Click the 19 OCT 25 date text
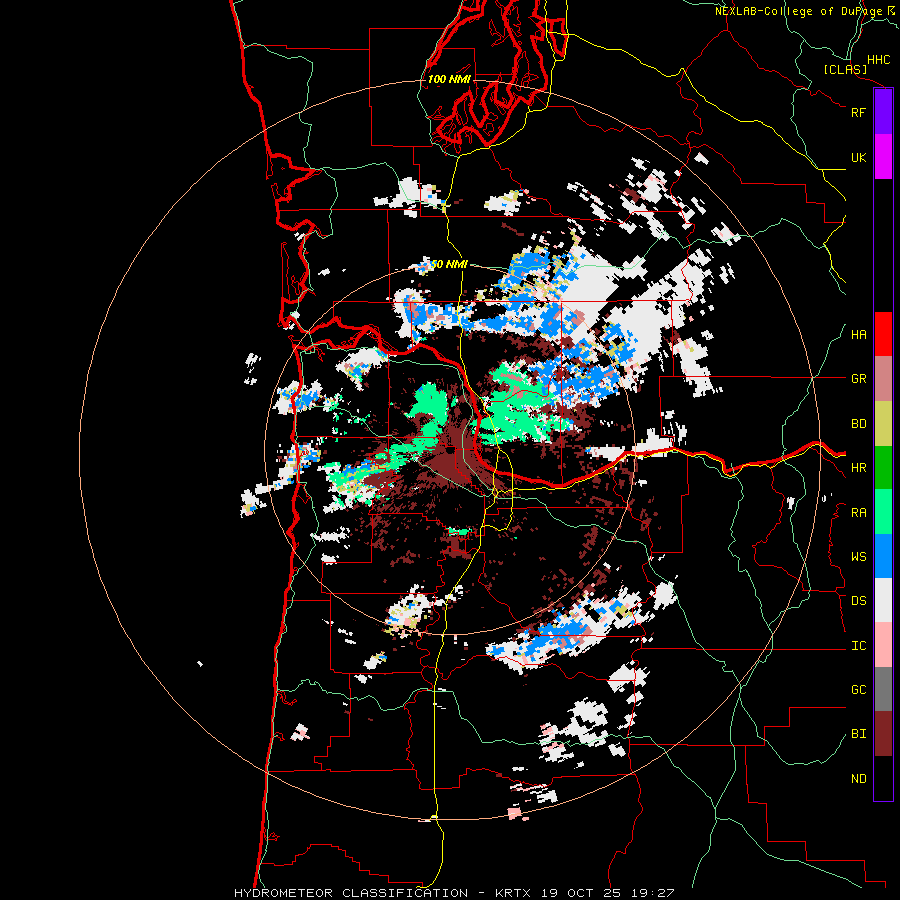The image size is (900, 900). point(582,893)
